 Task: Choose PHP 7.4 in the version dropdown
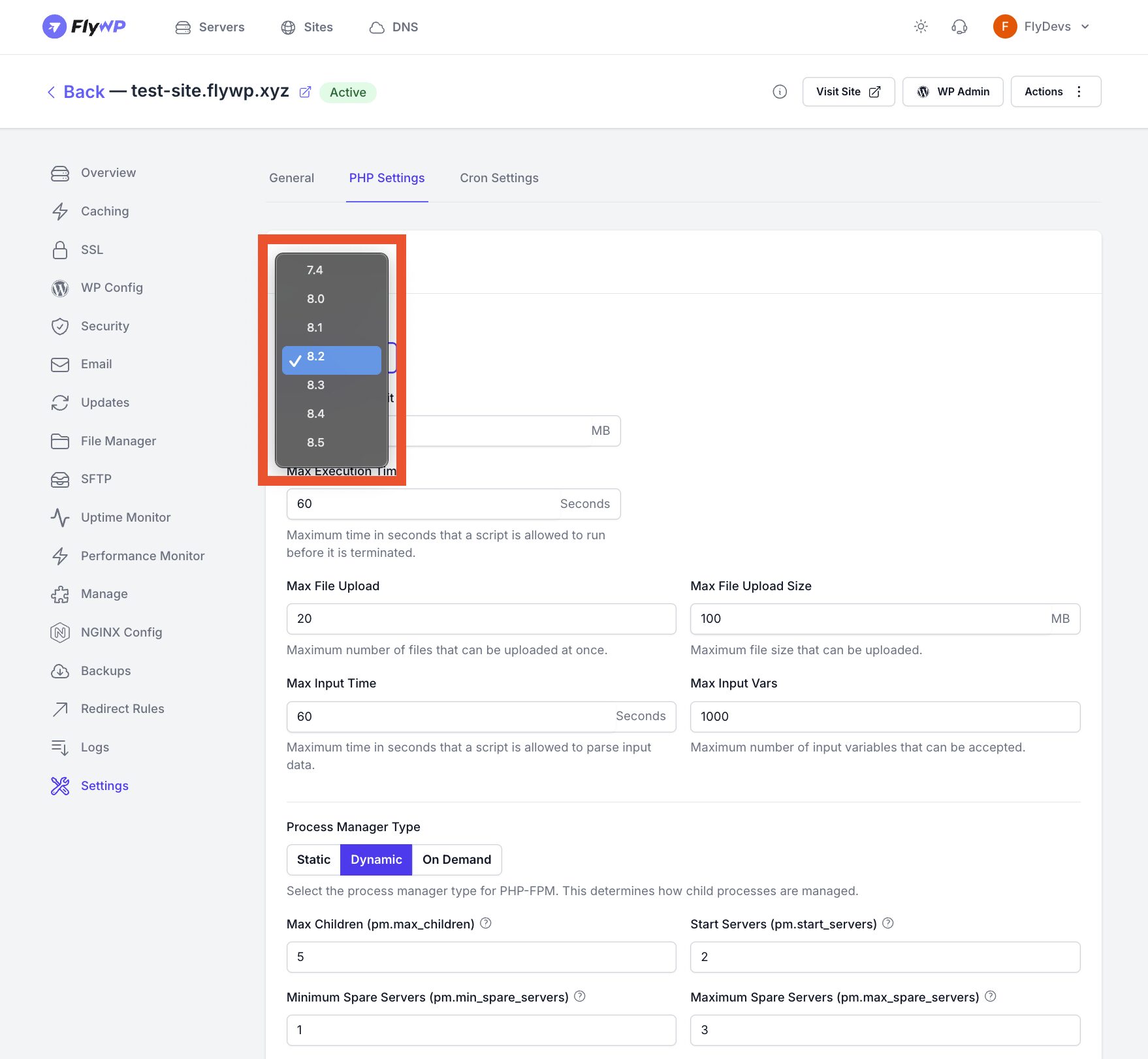point(315,270)
